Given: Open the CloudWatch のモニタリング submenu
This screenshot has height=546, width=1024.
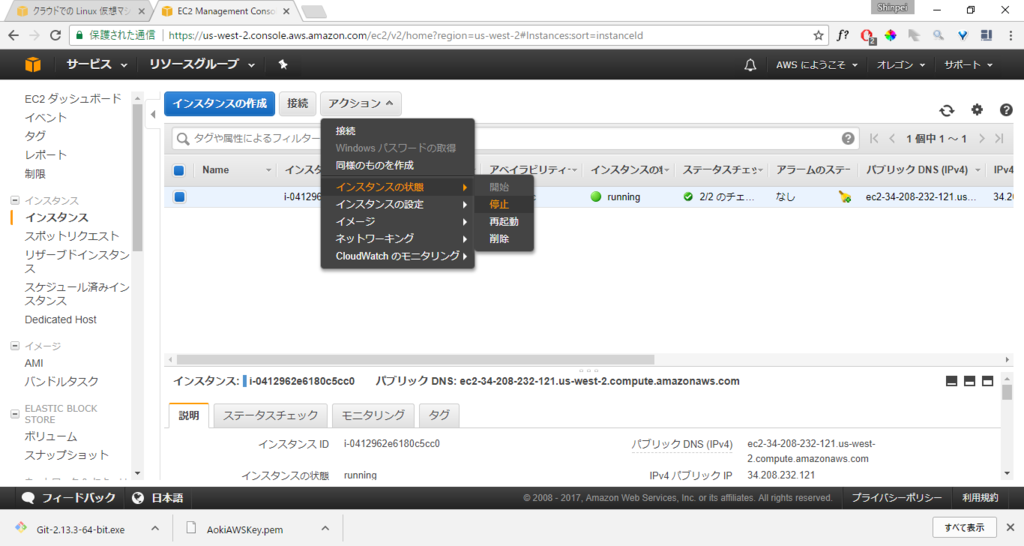Looking at the screenshot, I should point(397,256).
